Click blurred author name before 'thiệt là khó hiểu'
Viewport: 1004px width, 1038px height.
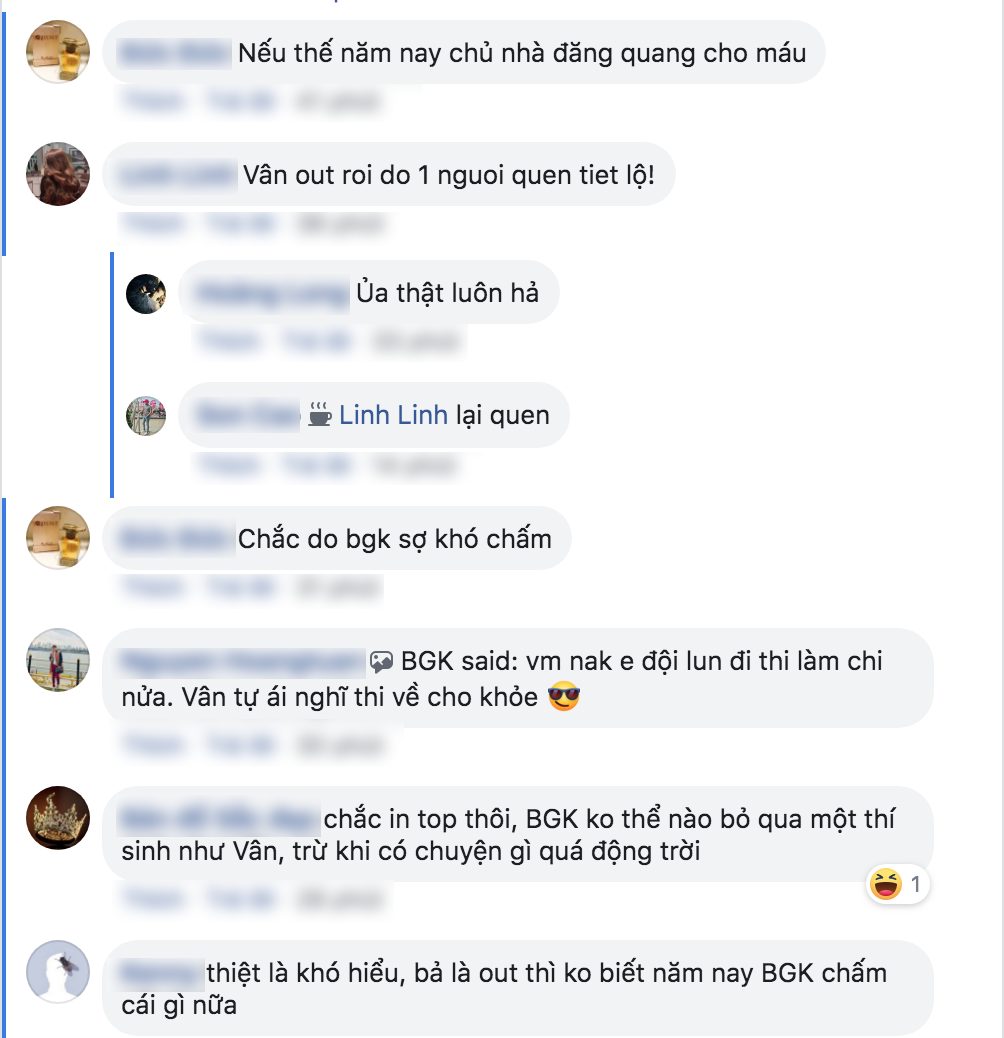161,973
